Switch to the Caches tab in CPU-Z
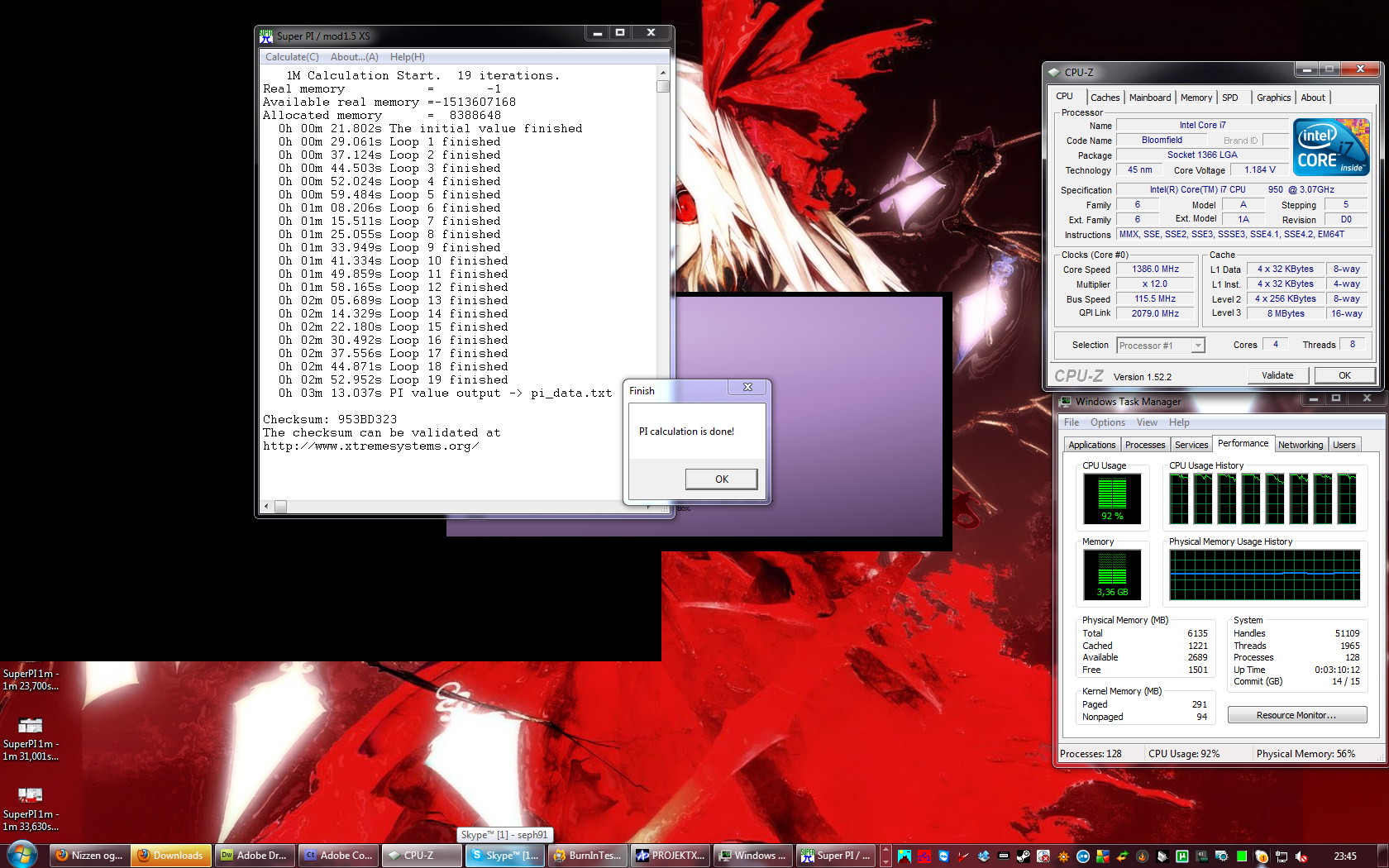This screenshot has width=1389, height=868. point(1105,98)
